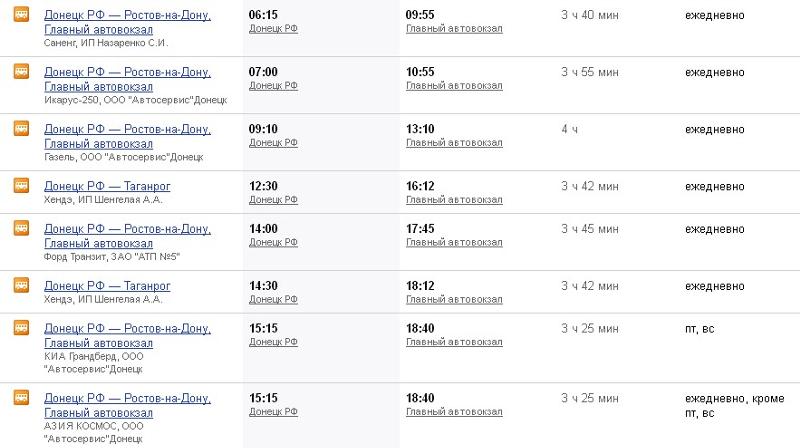Click Главный автовокзал under 17:45 arrival

point(454,242)
